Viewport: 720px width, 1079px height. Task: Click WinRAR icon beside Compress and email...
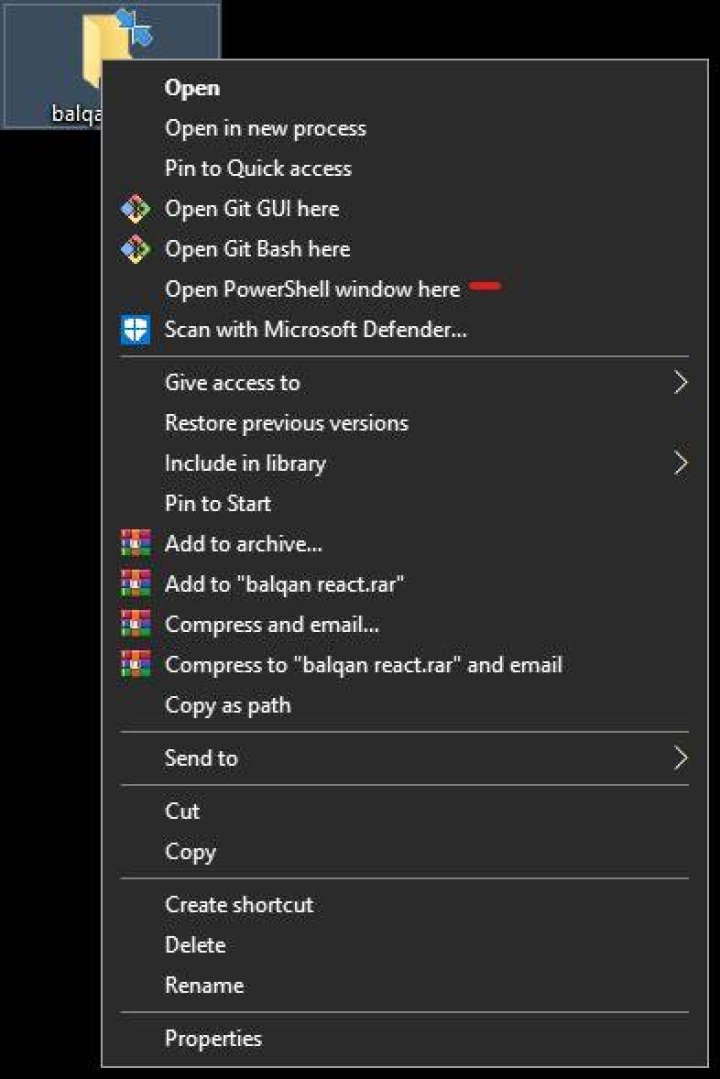(136, 624)
